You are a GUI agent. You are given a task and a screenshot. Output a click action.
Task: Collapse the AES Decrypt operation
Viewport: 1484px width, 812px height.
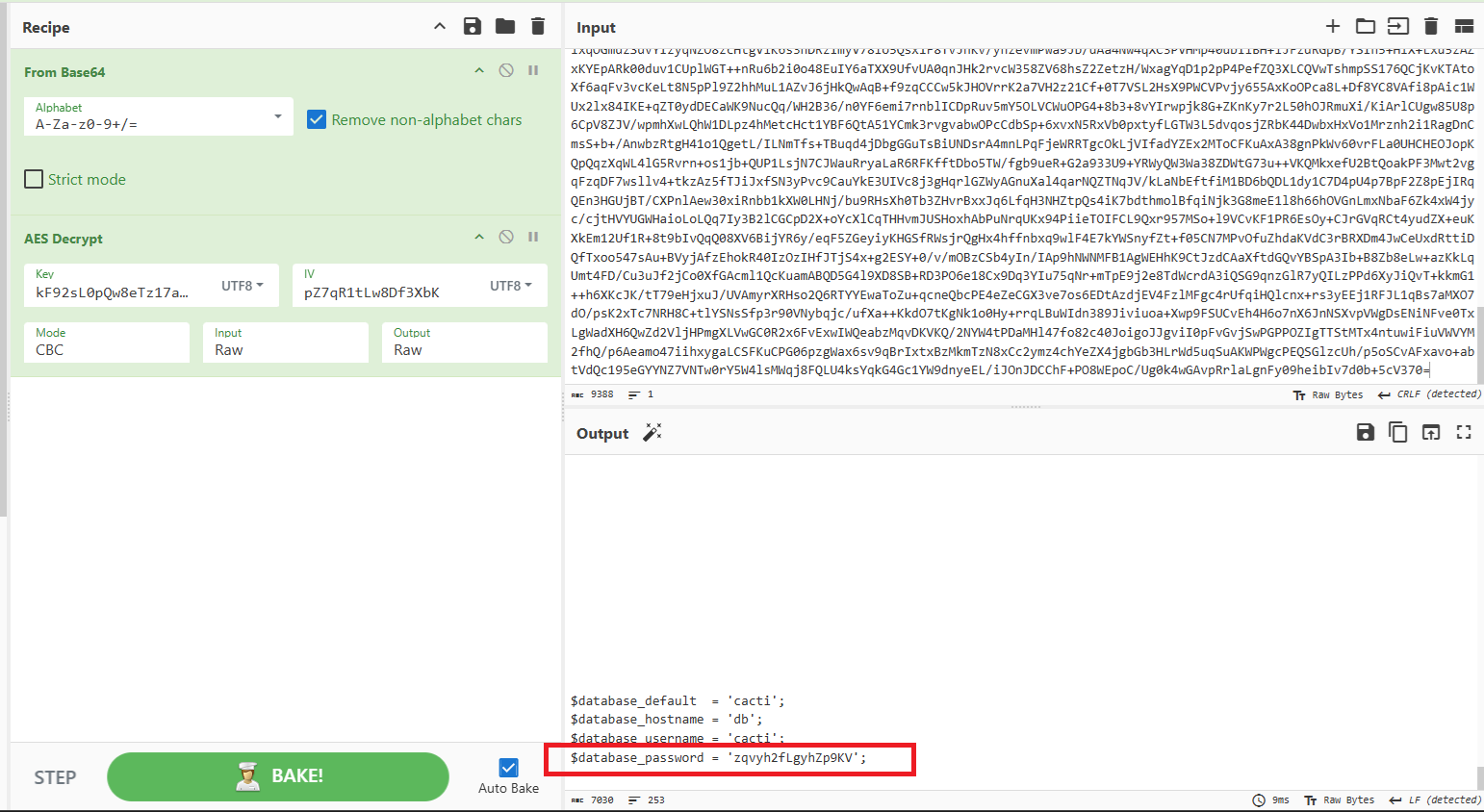(x=479, y=237)
